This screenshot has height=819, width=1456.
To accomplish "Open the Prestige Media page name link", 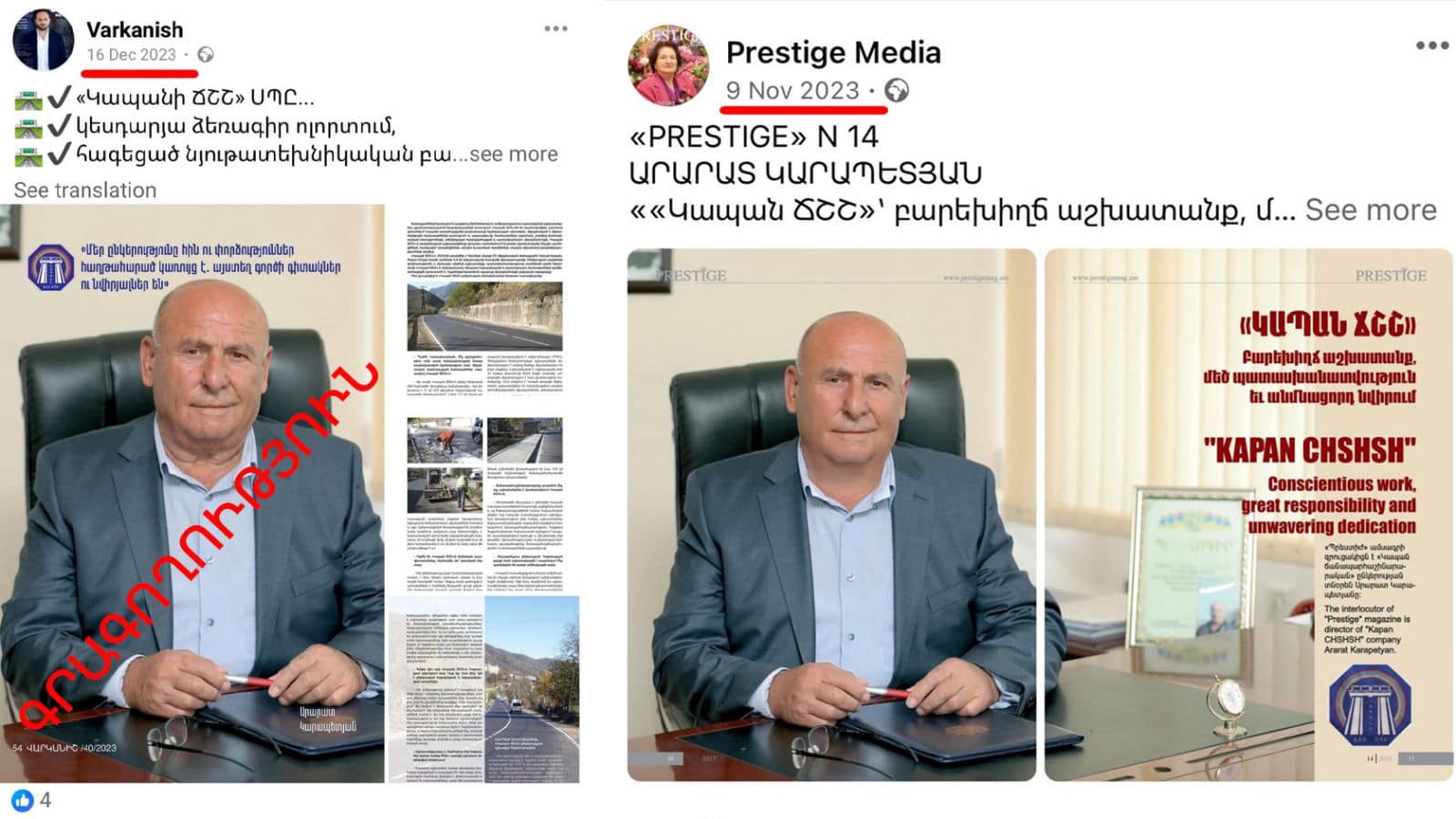I will (833, 52).
